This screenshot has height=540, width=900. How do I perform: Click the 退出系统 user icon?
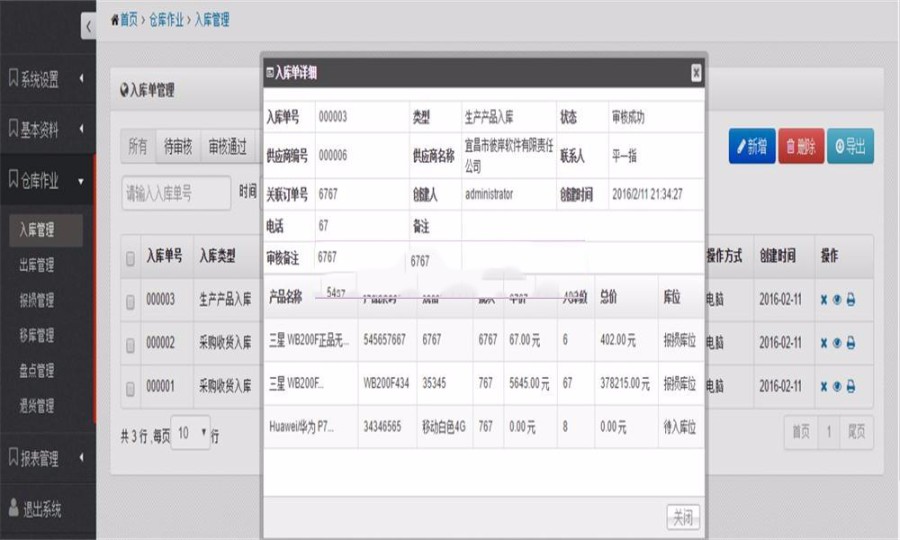14,507
